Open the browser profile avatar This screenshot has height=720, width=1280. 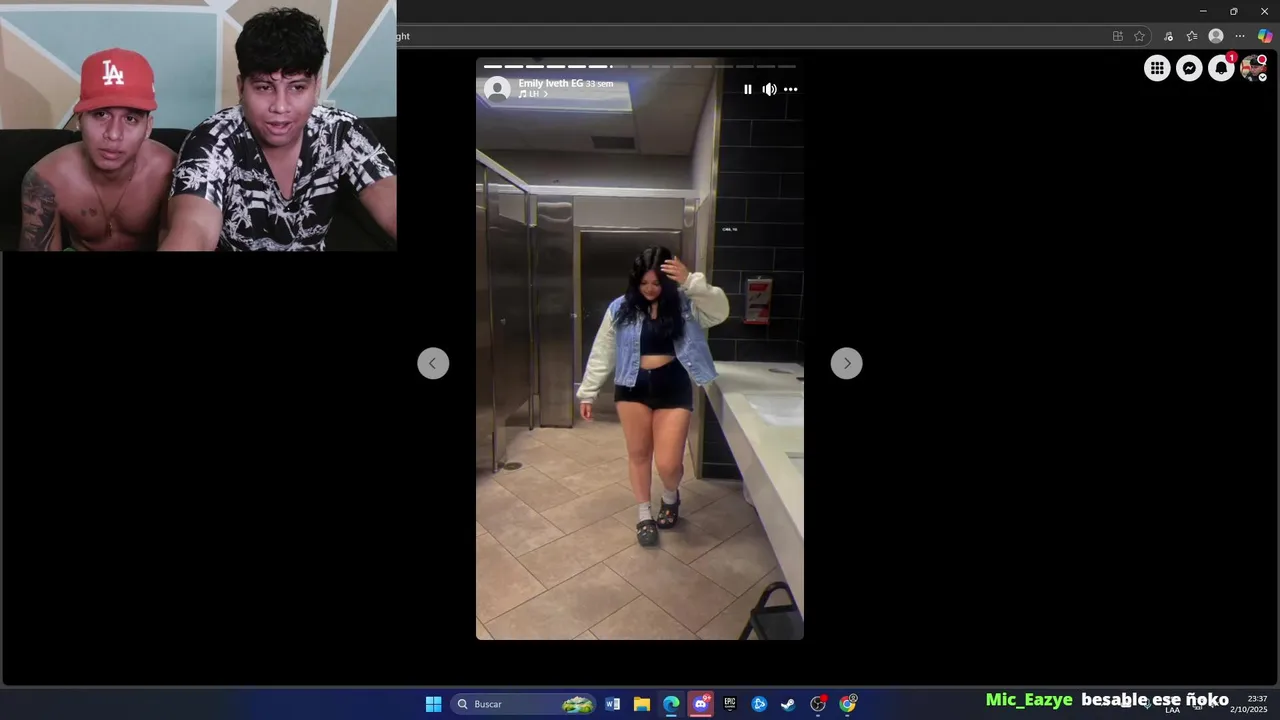tap(1216, 36)
